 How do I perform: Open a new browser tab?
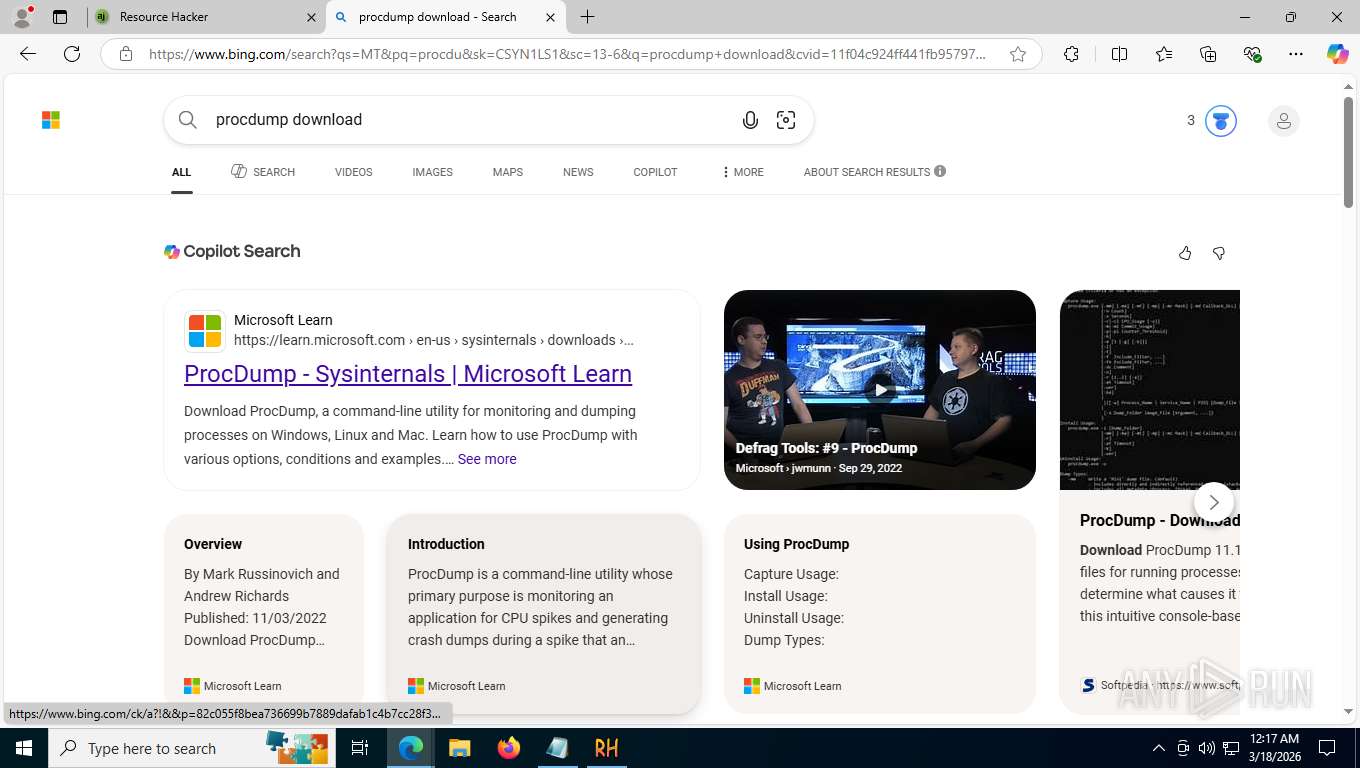(x=588, y=17)
